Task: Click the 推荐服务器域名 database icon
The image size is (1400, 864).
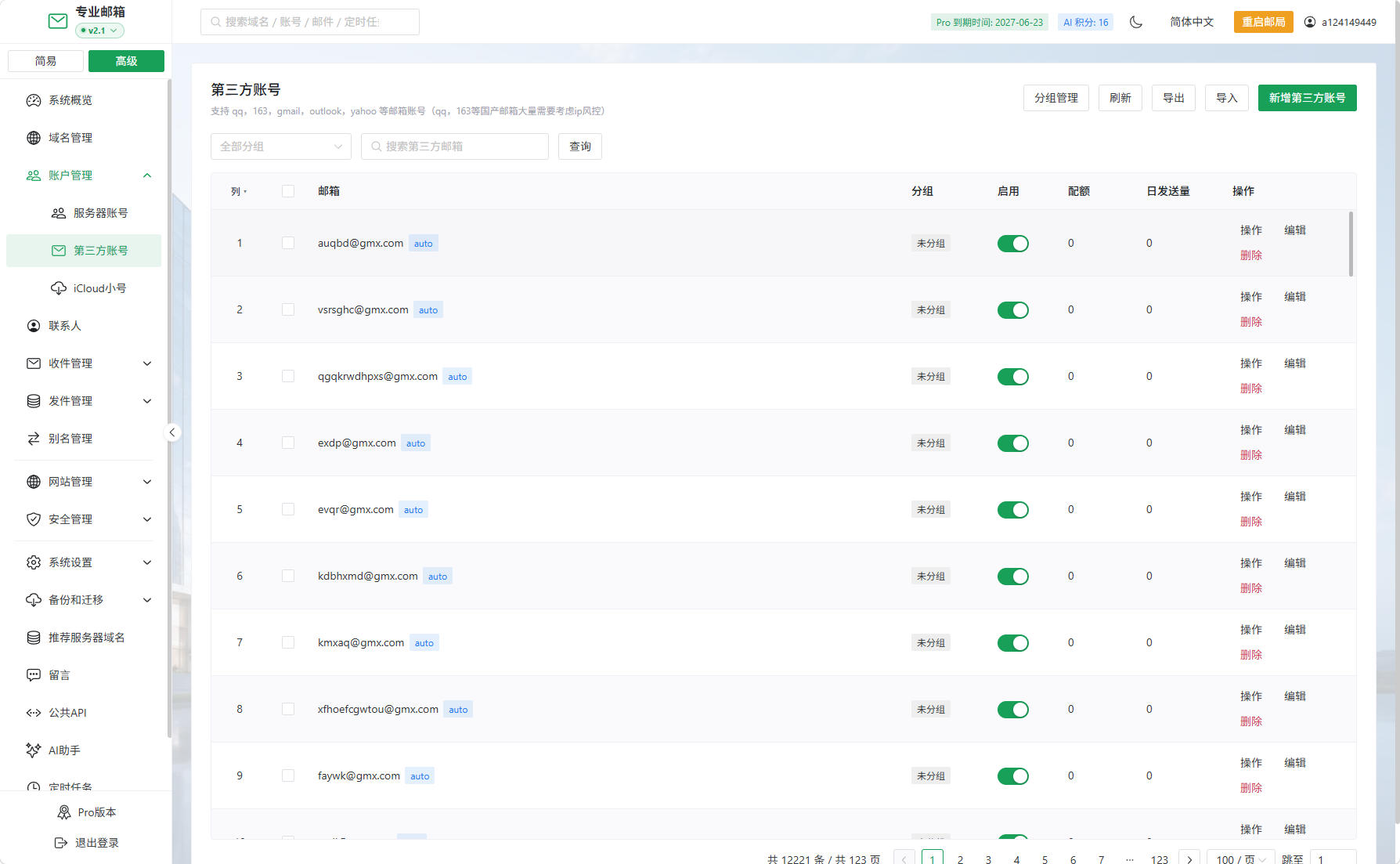Action: pos(34,638)
